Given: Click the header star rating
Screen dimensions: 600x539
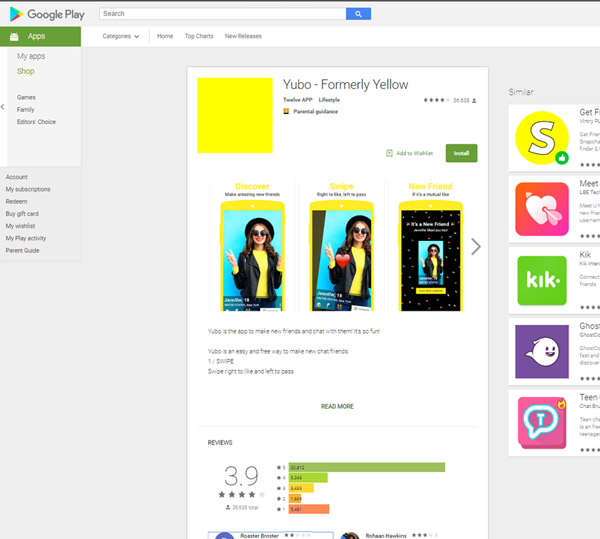Looking at the screenshot, I should click(436, 100).
